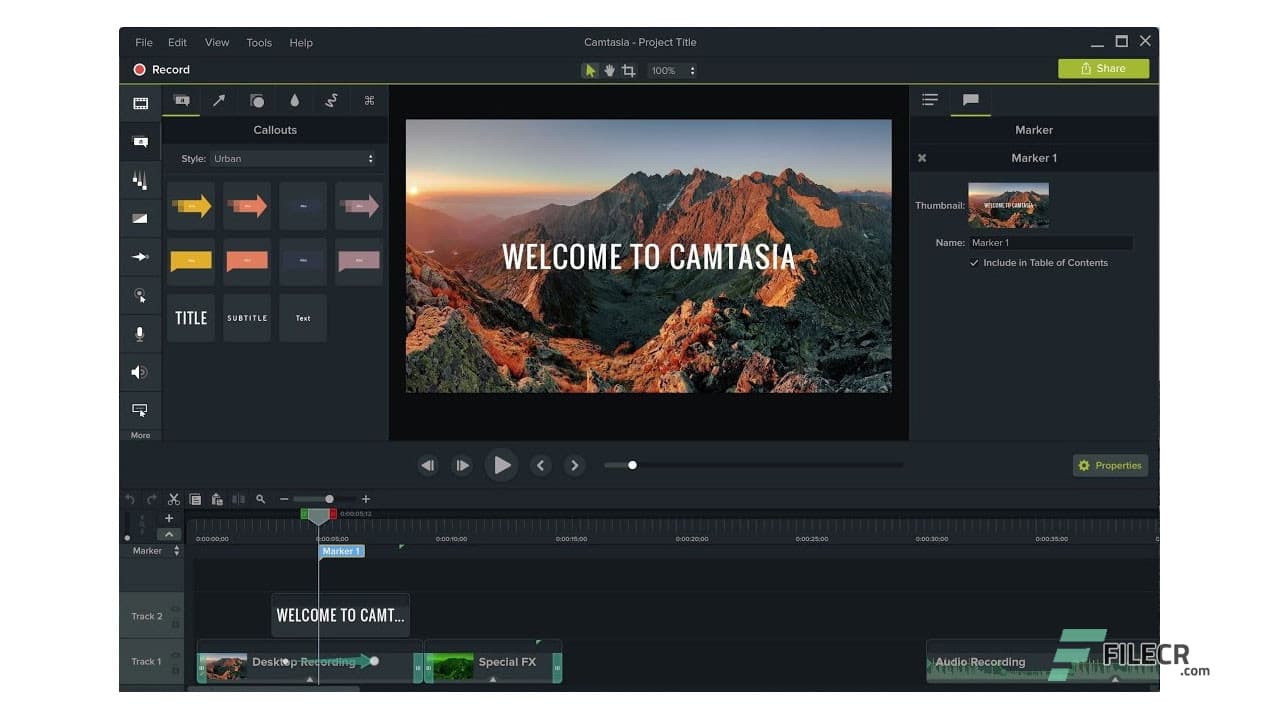Image resolution: width=1280 pixels, height=720 pixels.
Task: Uncheck Include in Table of Contents
Action: pos(974,263)
